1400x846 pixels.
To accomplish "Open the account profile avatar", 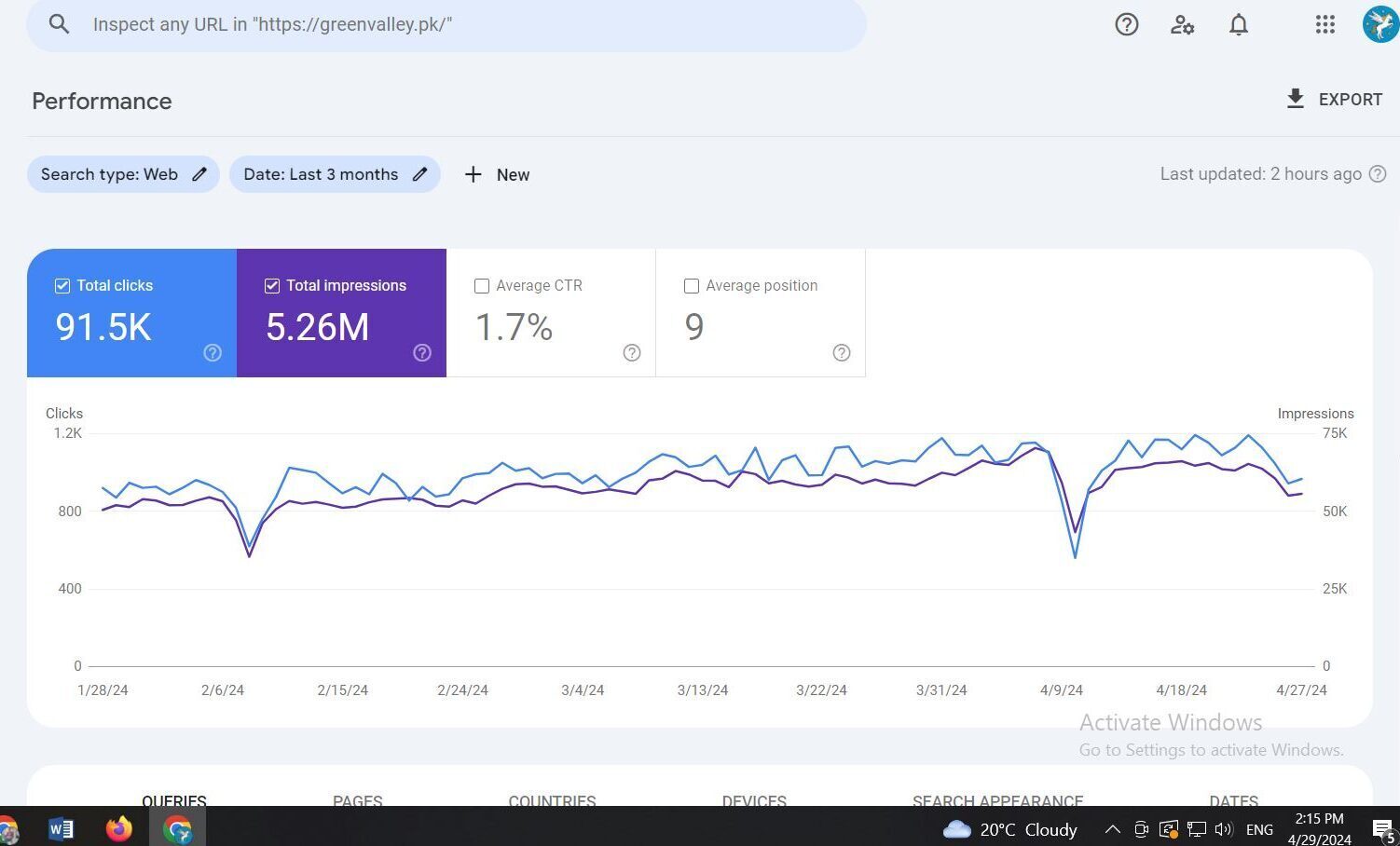I will click(1380, 24).
